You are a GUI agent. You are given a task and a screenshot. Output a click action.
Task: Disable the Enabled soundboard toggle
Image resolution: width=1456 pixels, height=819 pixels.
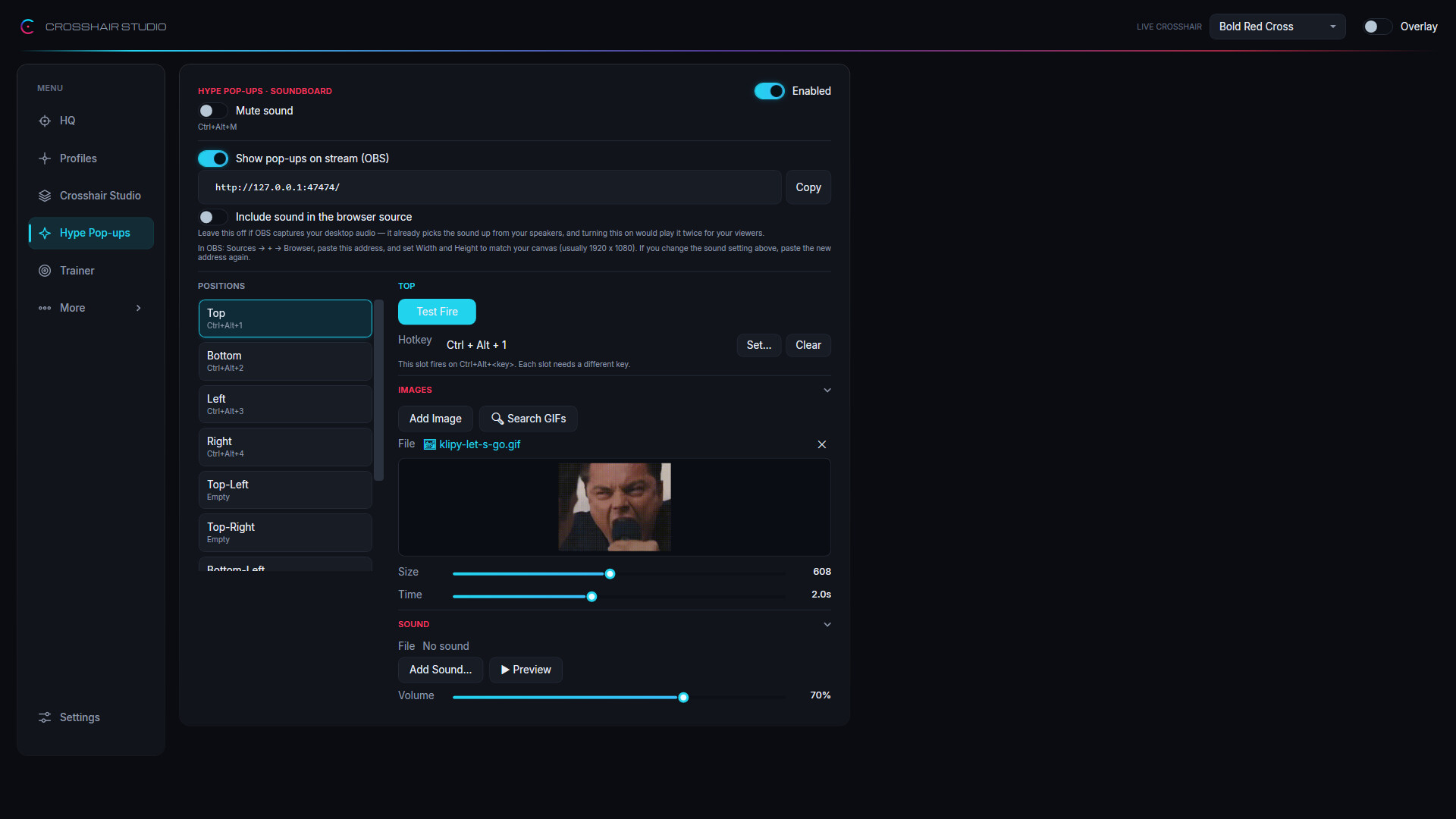(x=769, y=91)
